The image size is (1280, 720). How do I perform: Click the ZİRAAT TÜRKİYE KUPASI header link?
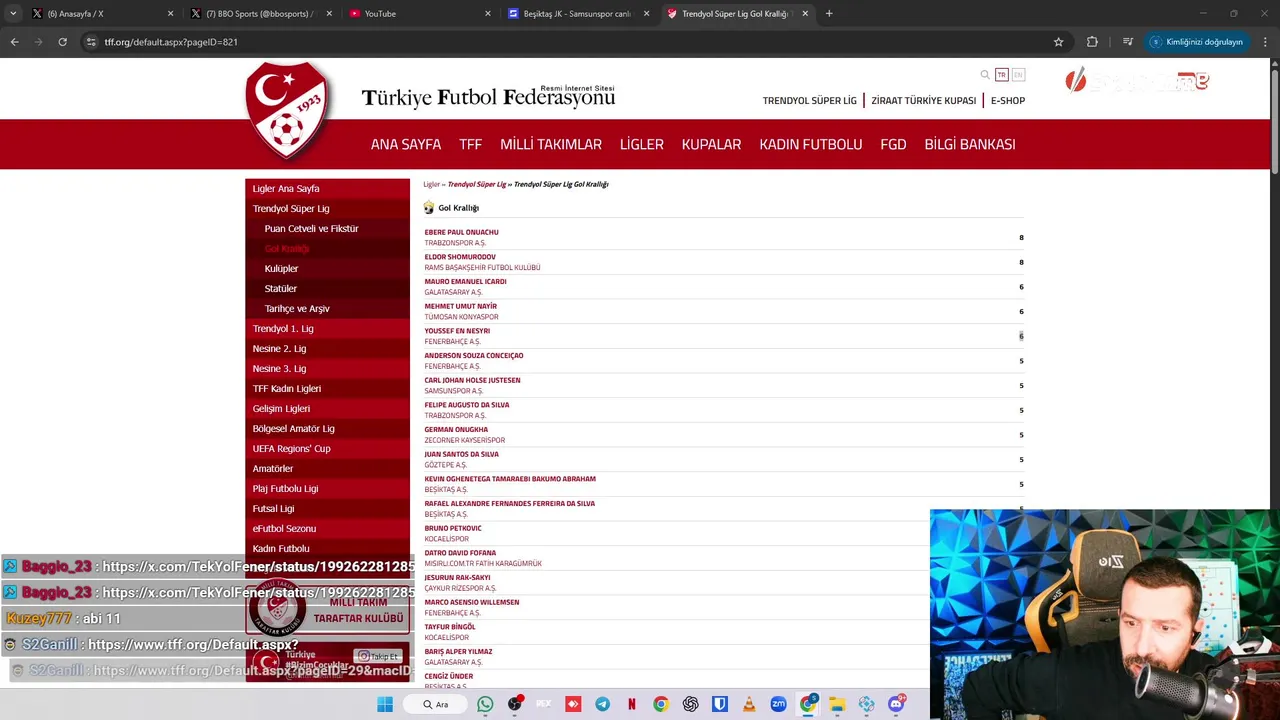click(923, 101)
